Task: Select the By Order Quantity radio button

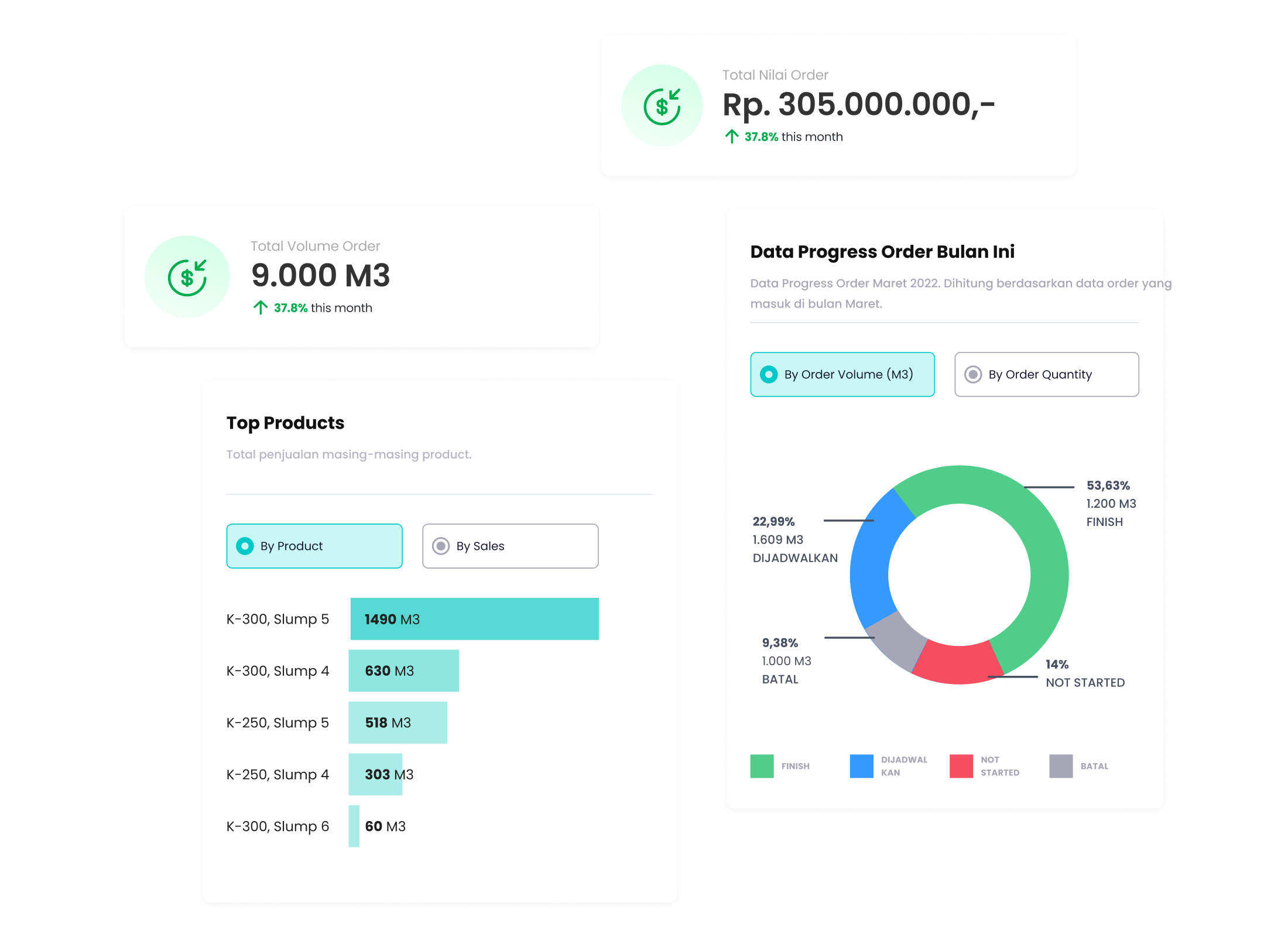Action: tap(973, 374)
